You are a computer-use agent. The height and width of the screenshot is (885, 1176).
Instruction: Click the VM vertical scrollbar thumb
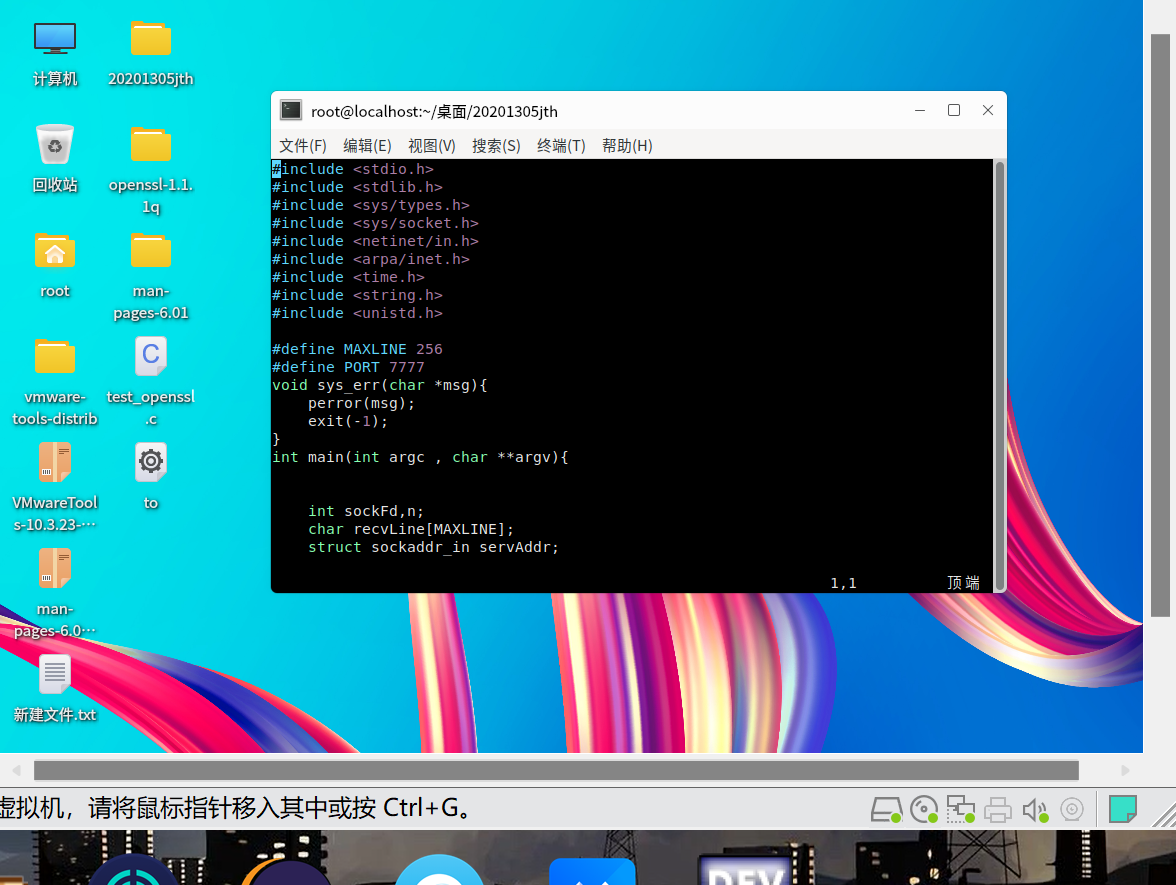(x=1160, y=326)
